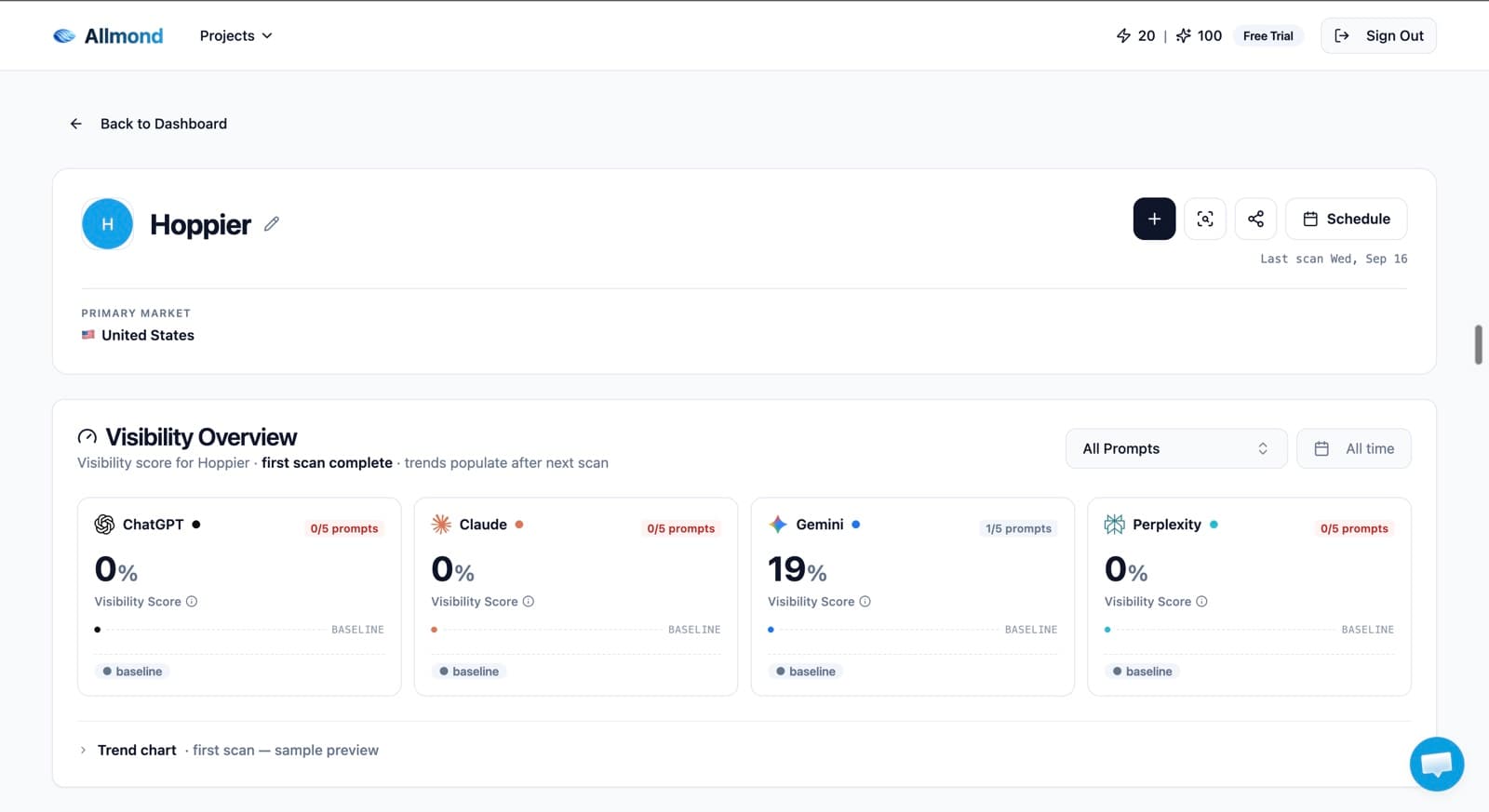1489x812 pixels.
Task: Click the Sign Out button
Action: coord(1378,35)
